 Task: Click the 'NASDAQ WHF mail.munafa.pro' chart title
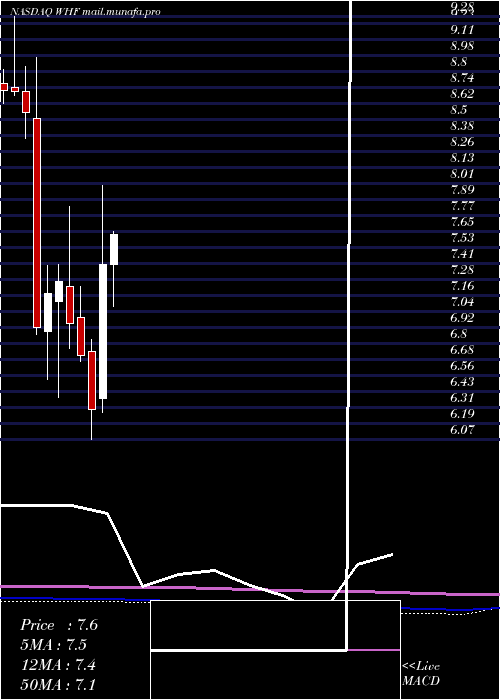(x=85, y=12)
